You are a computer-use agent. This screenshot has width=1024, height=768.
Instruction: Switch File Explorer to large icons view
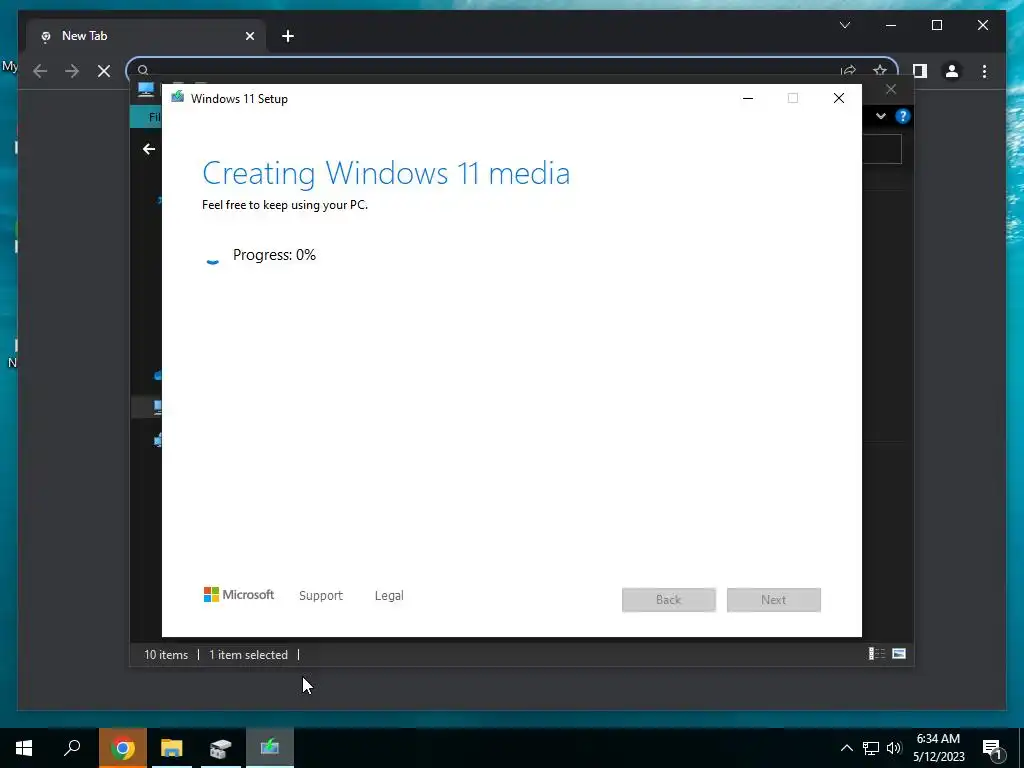899,654
